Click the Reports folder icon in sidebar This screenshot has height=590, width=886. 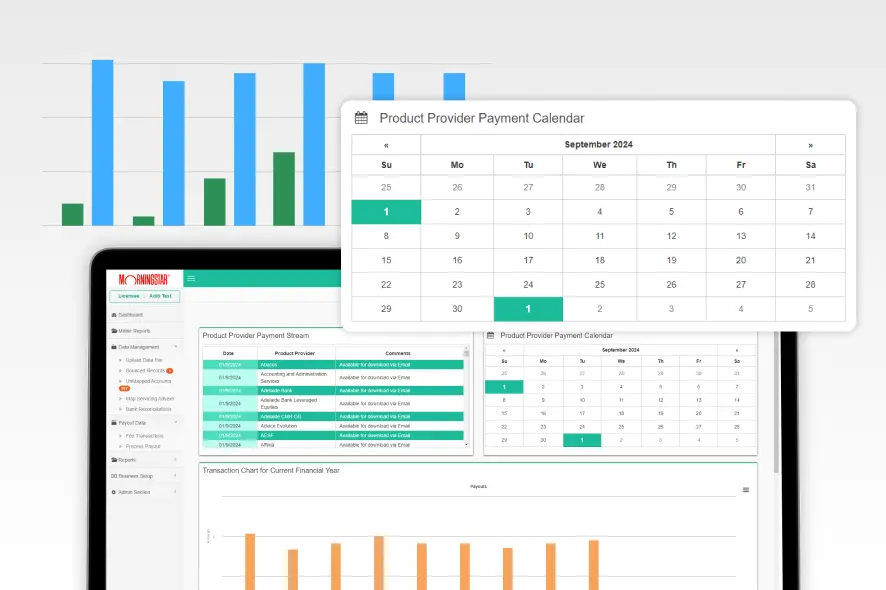[114, 460]
